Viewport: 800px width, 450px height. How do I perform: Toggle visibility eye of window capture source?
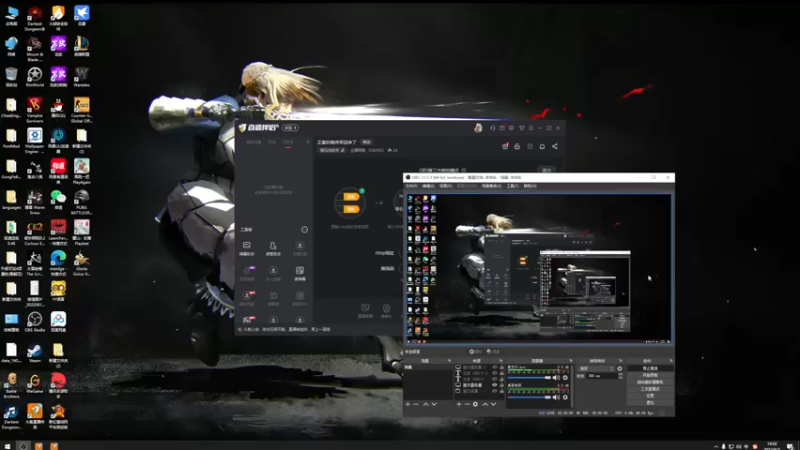494,391
